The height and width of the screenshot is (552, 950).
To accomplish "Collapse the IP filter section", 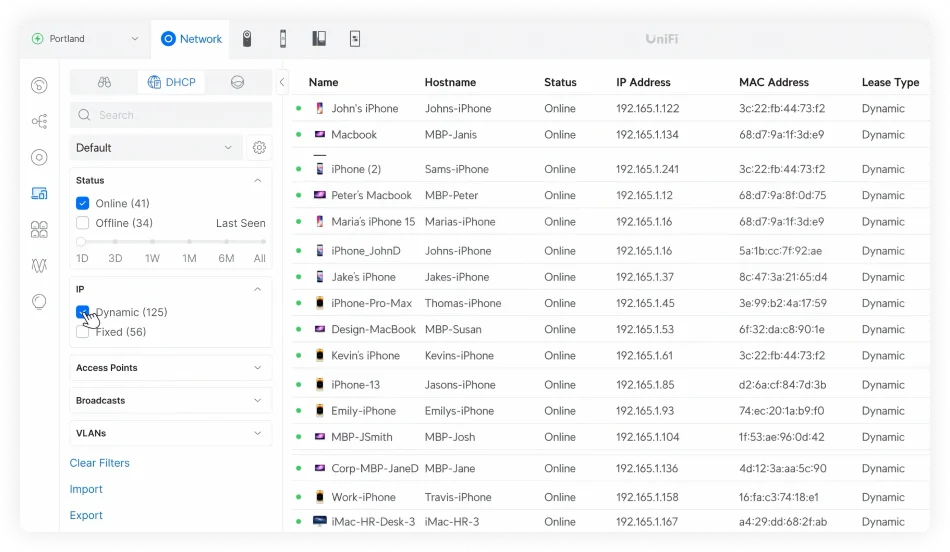I will point(257,289).
